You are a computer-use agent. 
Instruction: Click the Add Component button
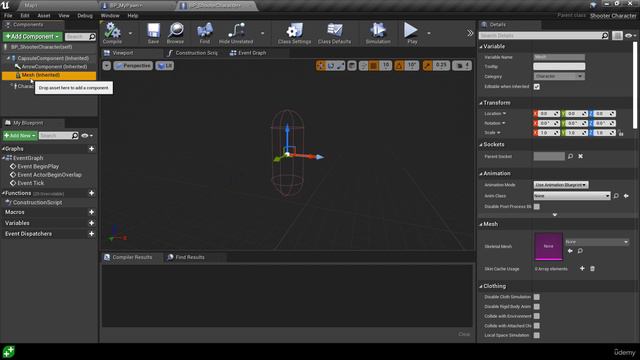pos(33,36)
